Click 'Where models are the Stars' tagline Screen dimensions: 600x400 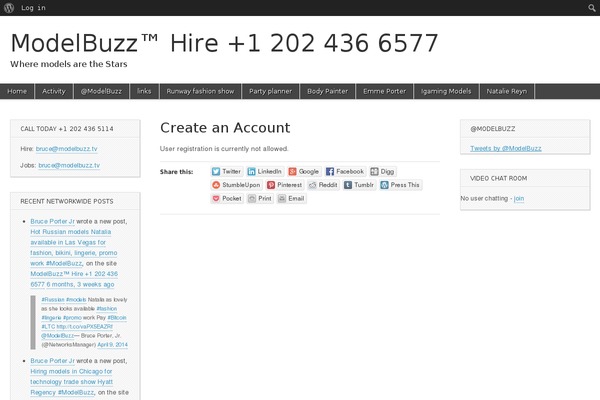pyautogui.click(x=68, y=64)
